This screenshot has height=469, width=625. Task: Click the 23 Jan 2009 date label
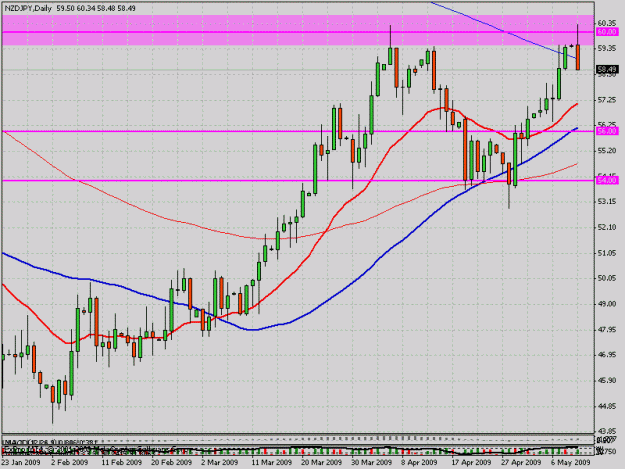[x=21, y=462]
